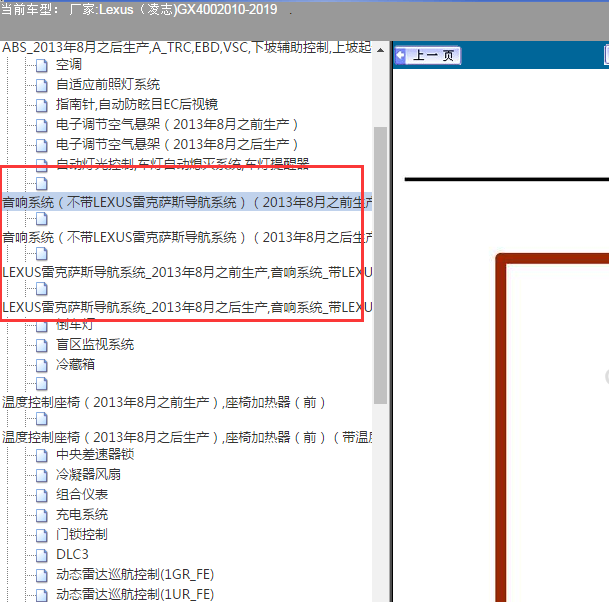This screenshot has height=602, width=609.
Task: Select the 组合仪表 entry
Action: point(82,494)
